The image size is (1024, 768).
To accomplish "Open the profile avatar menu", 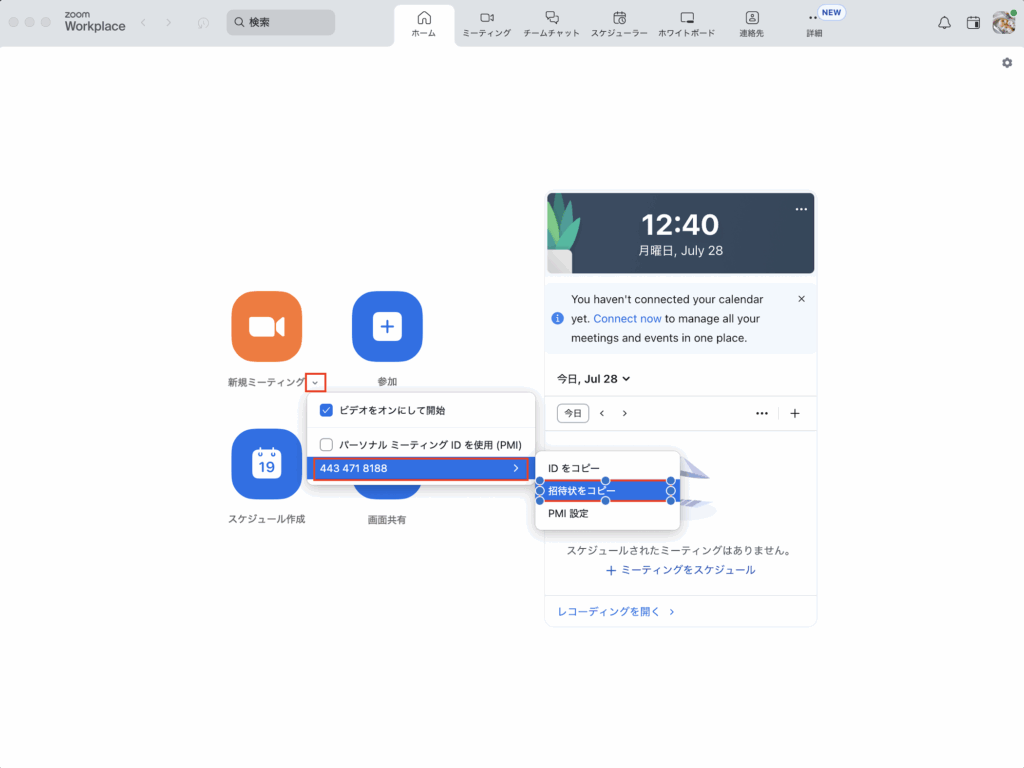I will 1004,23.
